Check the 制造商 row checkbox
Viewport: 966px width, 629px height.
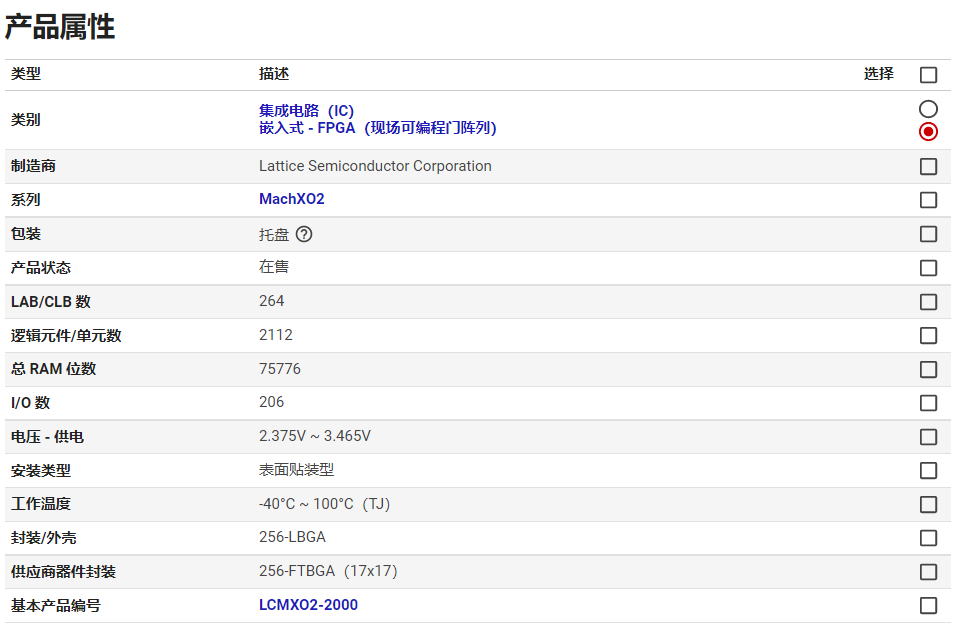point(928,166)
